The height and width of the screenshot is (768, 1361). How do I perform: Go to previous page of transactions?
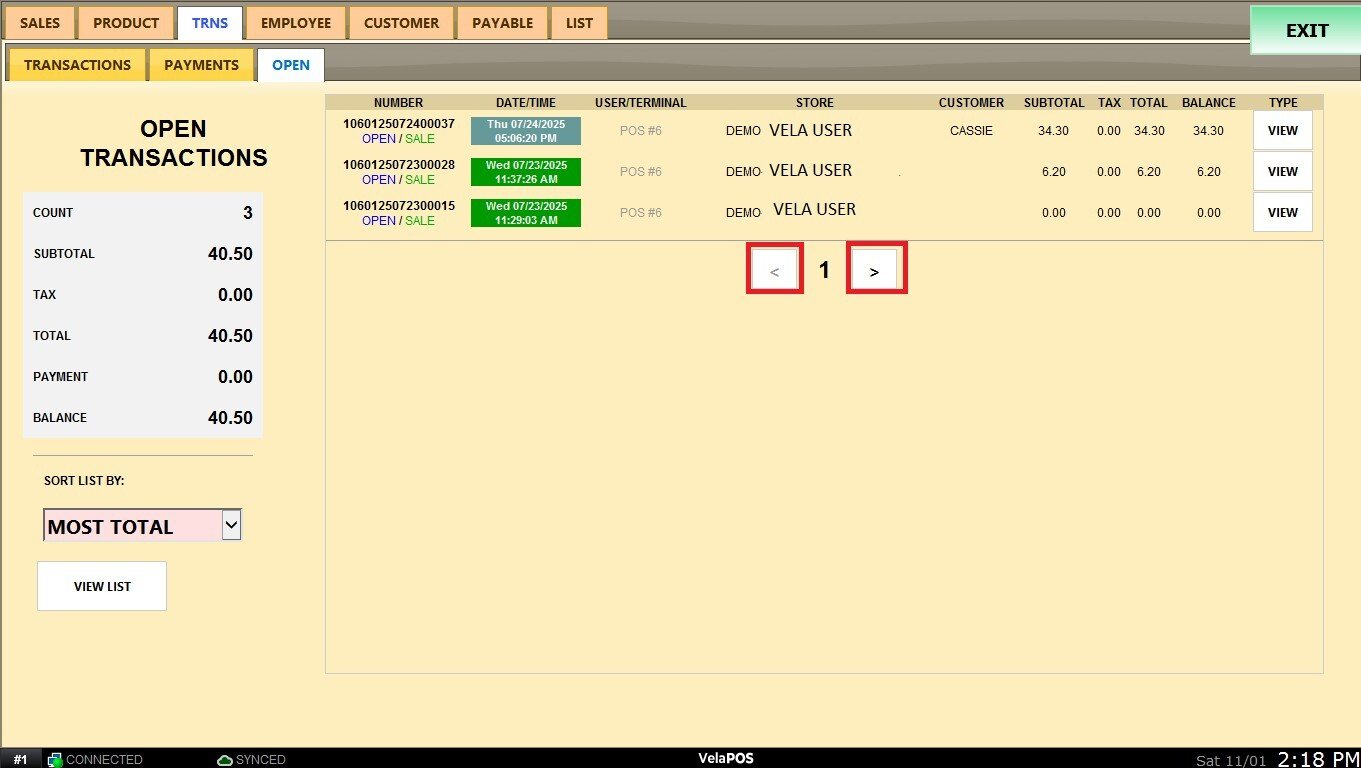pos(775,270)
